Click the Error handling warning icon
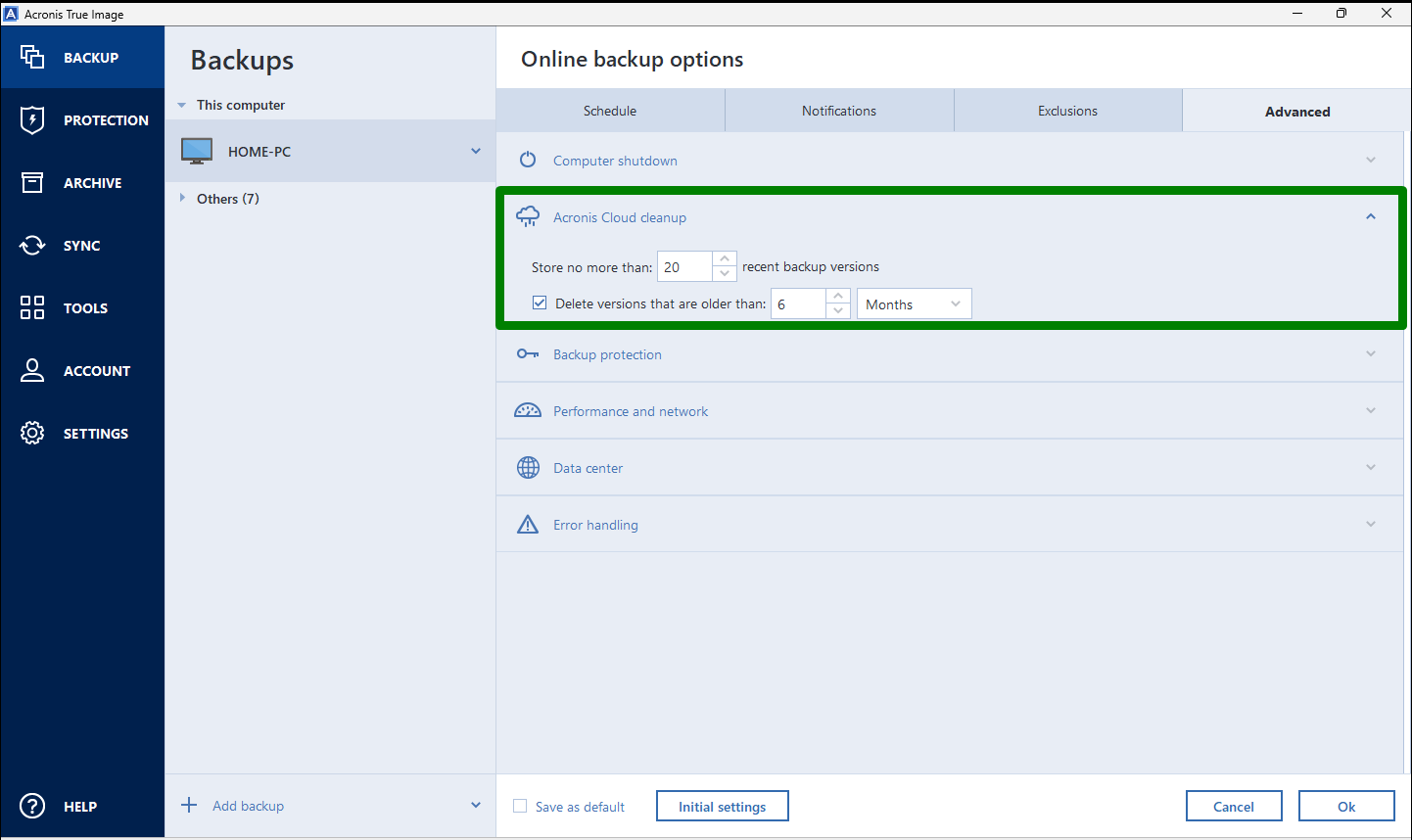Screen dimensions: 1412x840 (528, 524)
